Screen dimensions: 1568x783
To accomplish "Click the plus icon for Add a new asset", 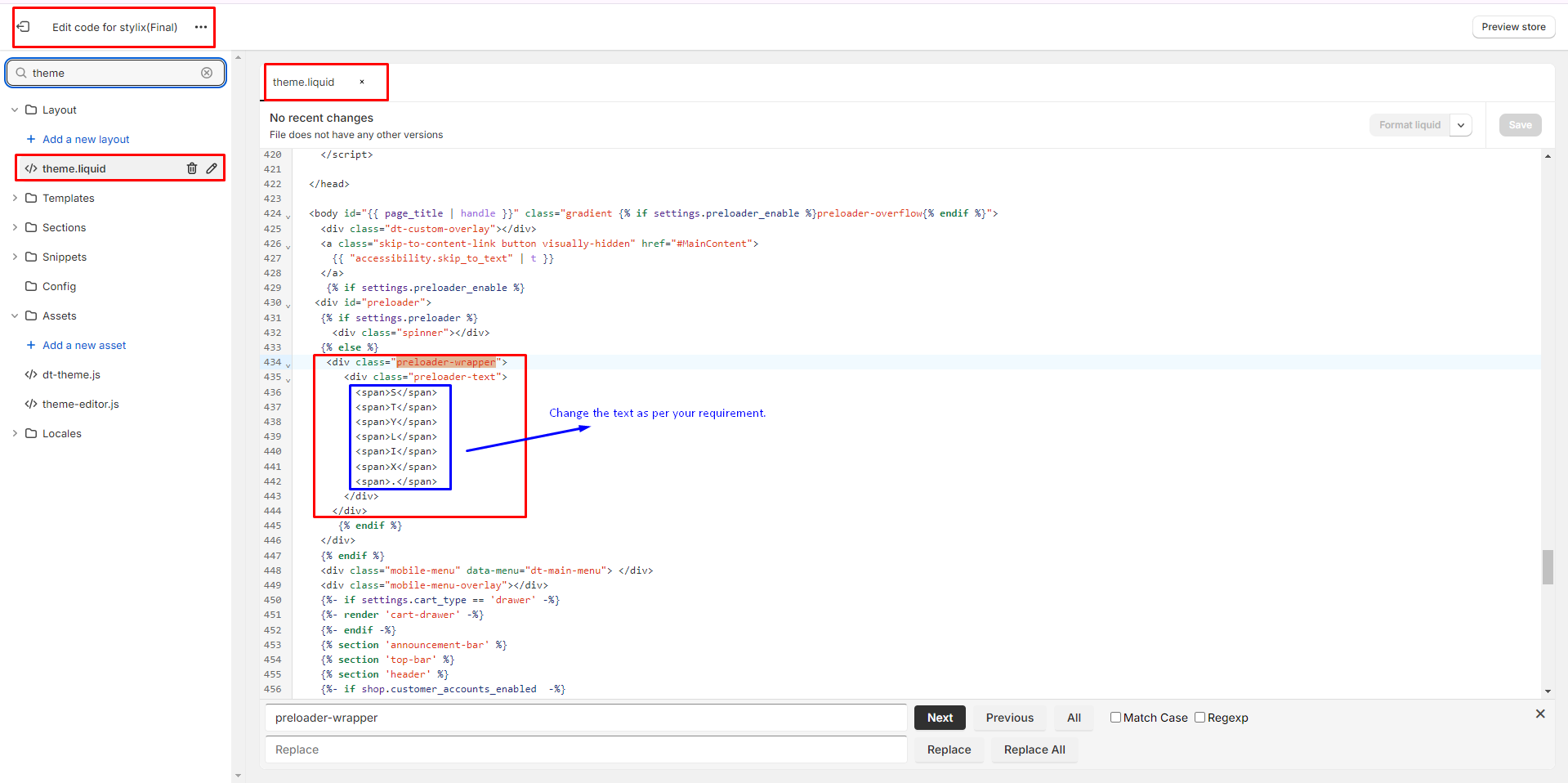I will click(31, 345).
